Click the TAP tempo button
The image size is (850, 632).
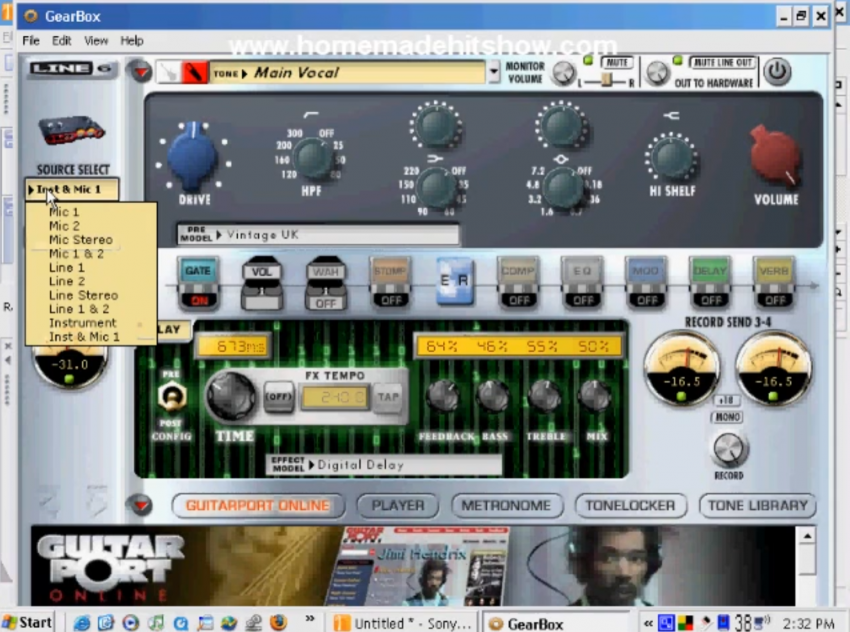[x=388, y=397]
